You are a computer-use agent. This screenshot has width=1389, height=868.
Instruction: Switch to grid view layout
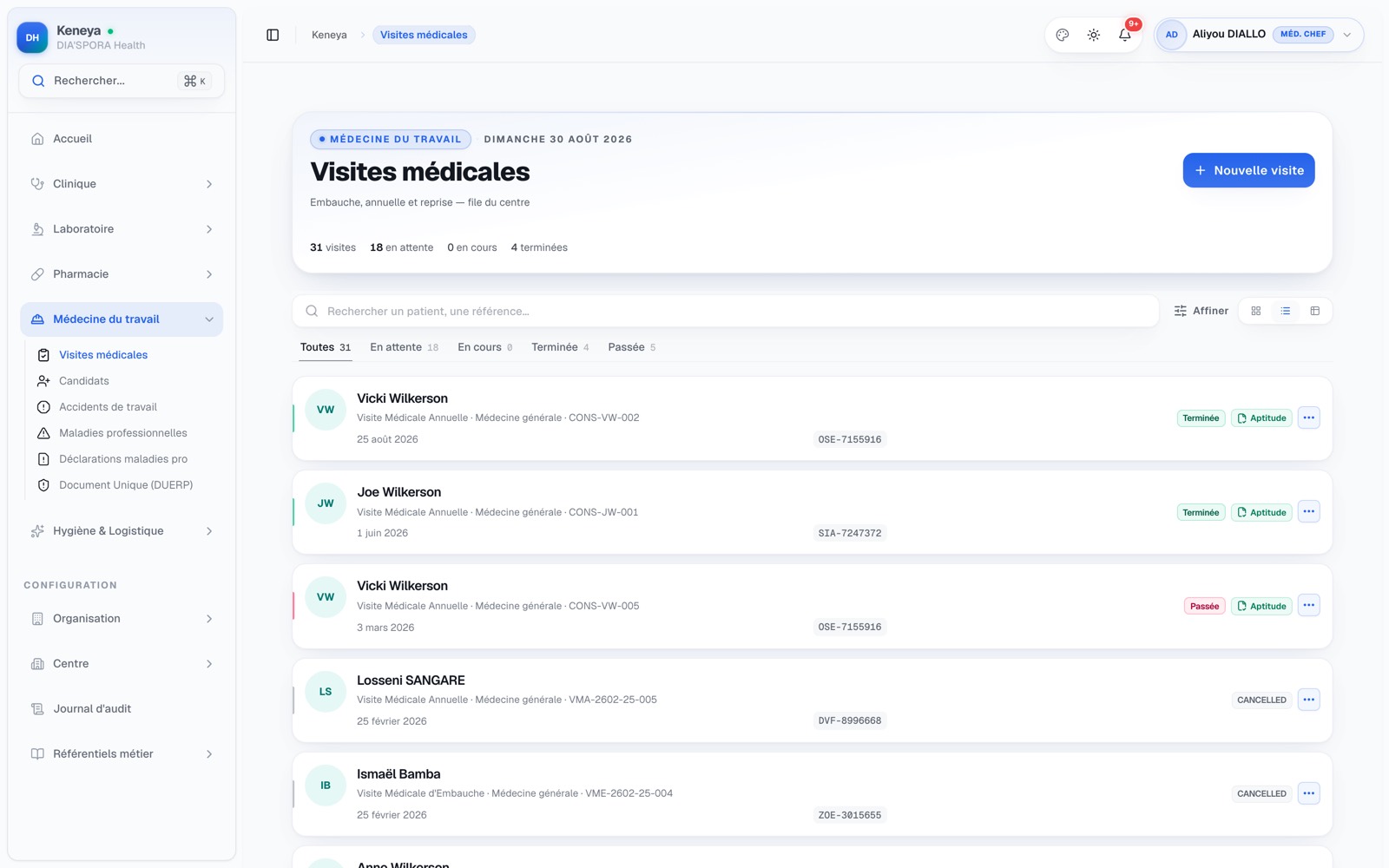(1256, 311)
